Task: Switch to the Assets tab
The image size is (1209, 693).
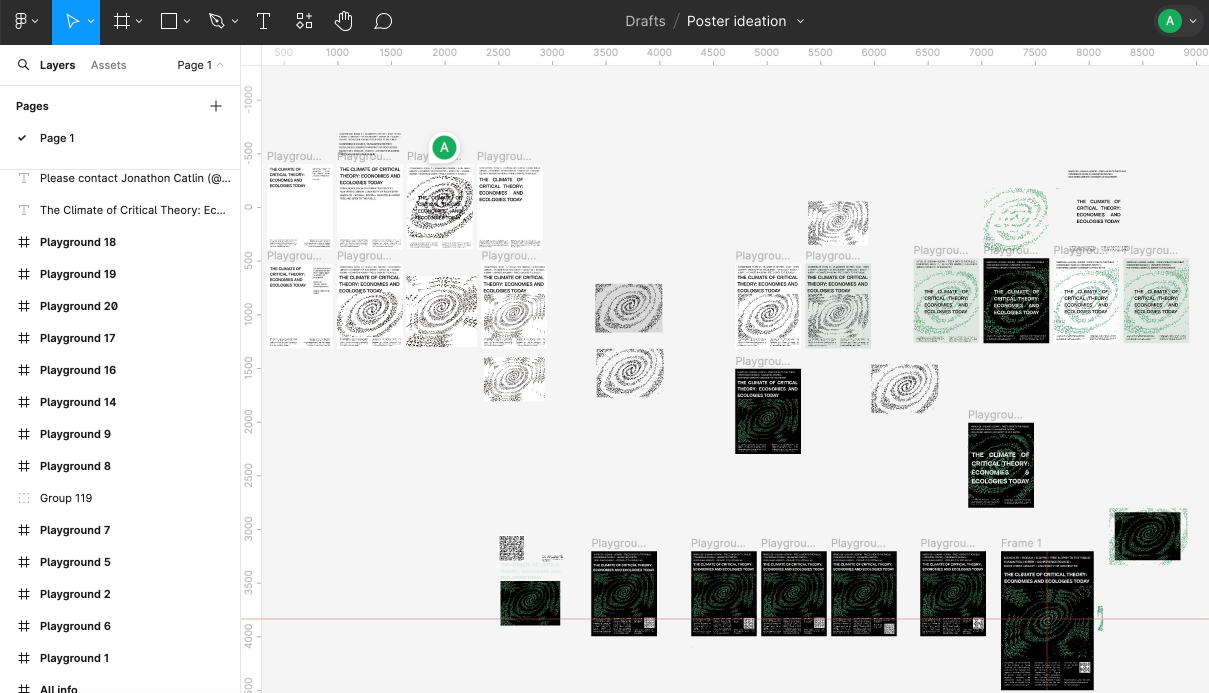Action: point(109,65)
